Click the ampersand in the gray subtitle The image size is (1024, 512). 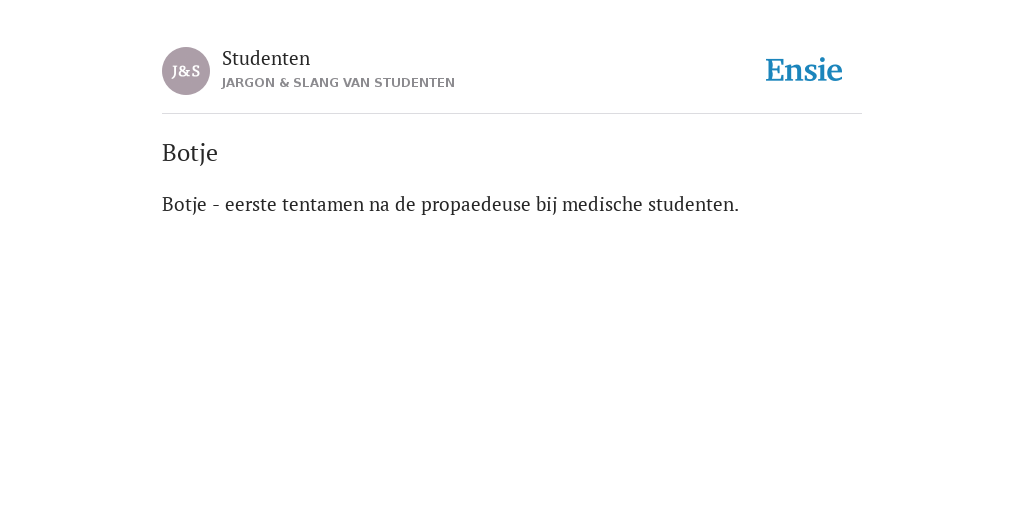coord(283,83)
